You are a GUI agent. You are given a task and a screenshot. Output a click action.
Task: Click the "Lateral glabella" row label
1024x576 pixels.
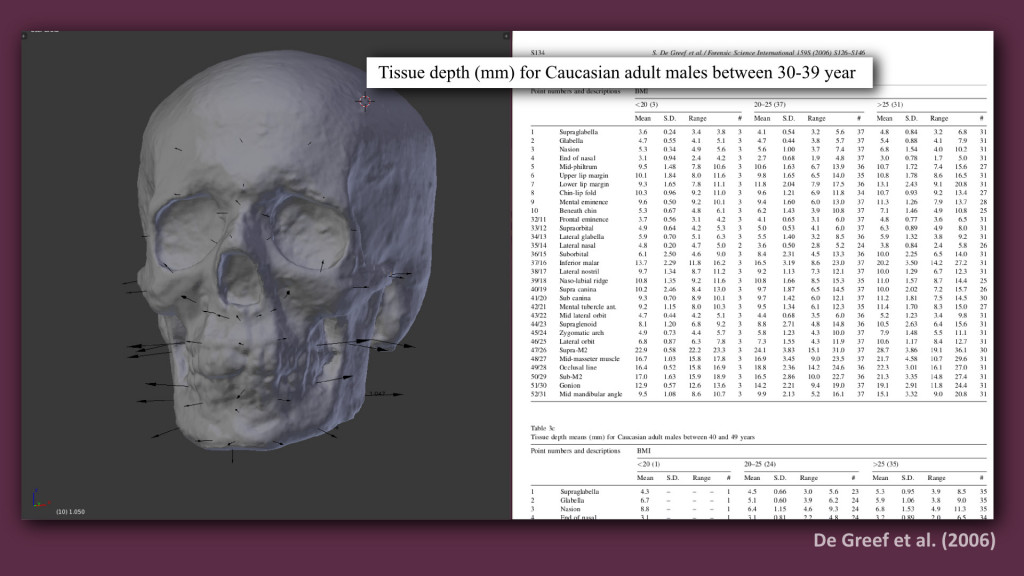(x=581, y=237)
